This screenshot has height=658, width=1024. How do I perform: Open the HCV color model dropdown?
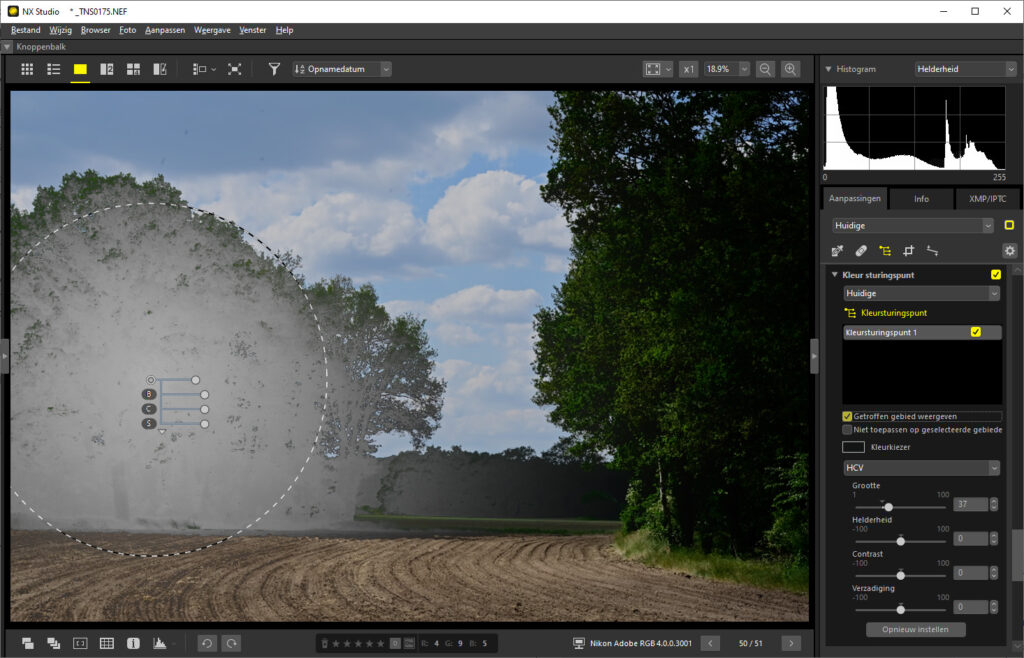[921, 468]
